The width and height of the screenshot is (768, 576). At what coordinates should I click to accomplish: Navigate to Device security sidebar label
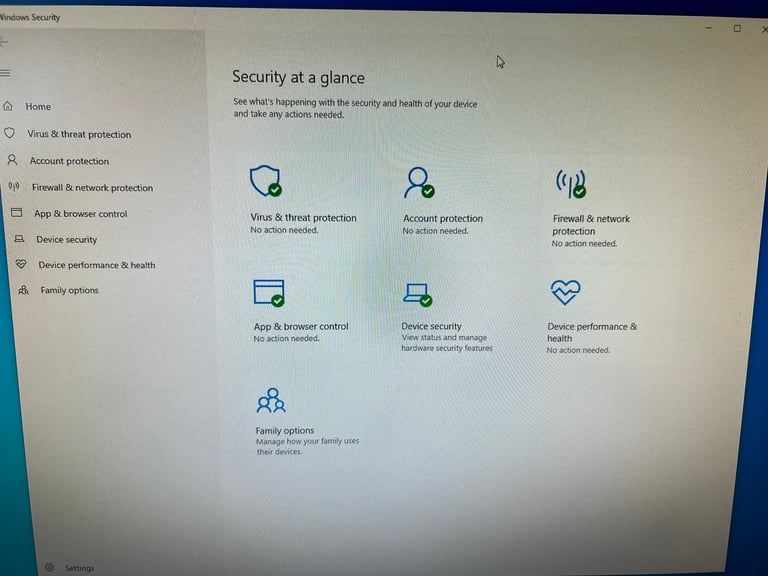pyautogui.click(x=67, y=240)
